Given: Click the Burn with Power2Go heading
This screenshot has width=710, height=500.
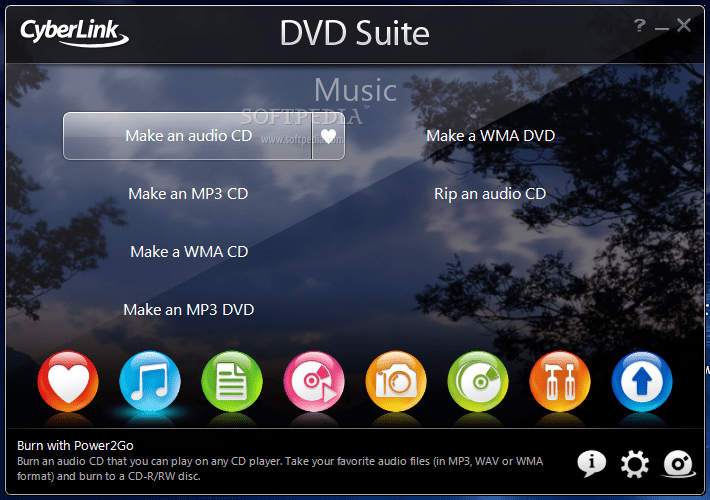Looking at the screenshot, I should click(75, 446).
